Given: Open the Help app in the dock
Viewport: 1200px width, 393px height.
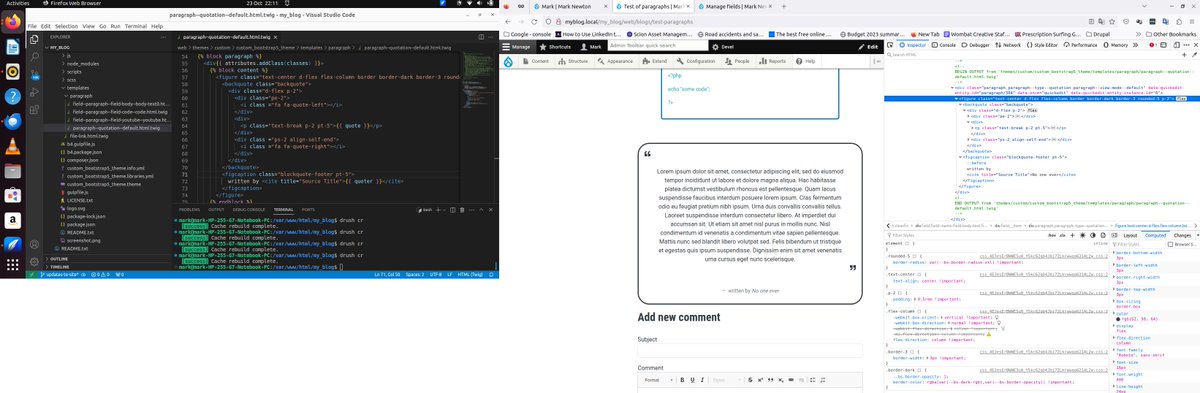Looking at the screenshot, I should [12, 97].
